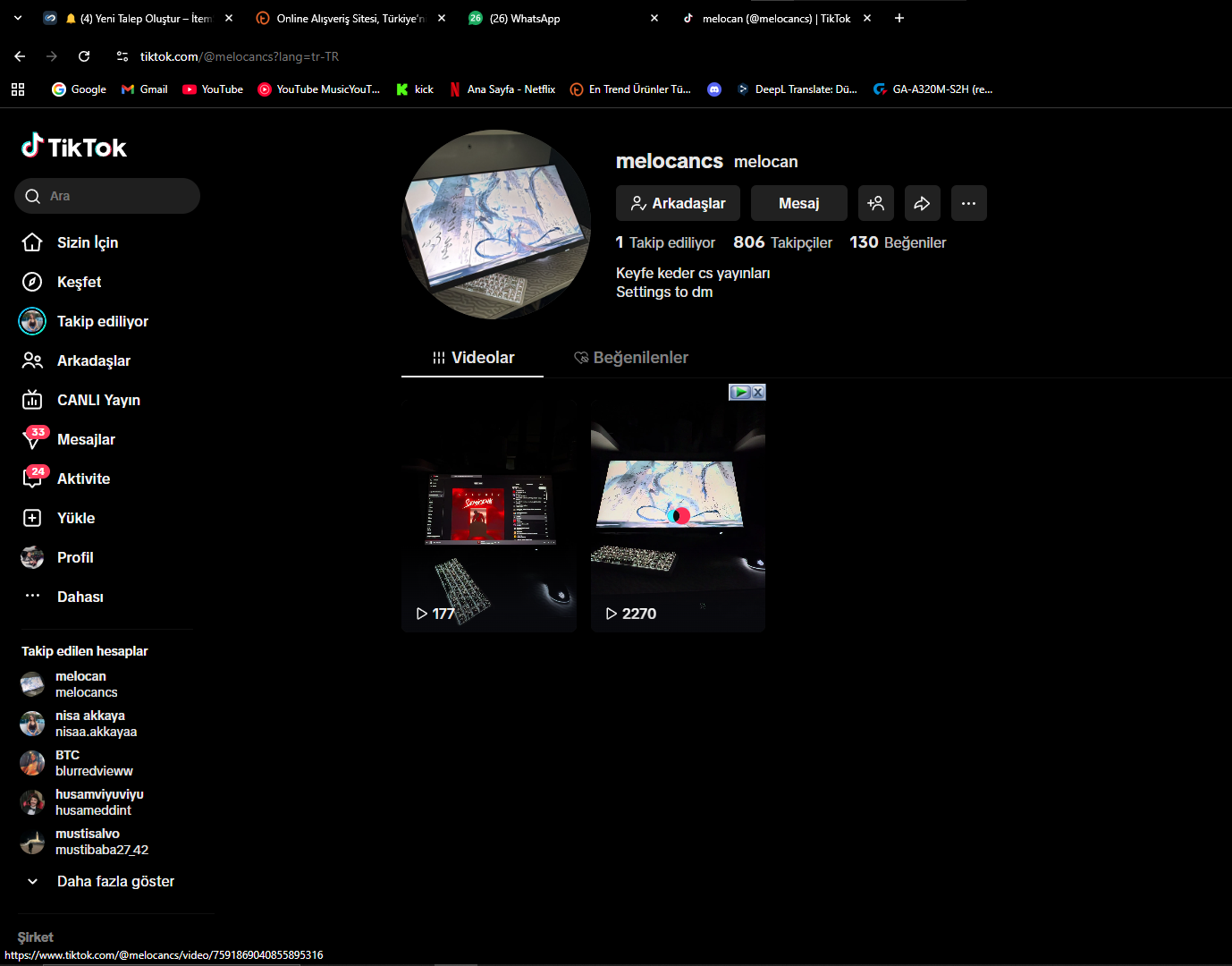Open Keşfet compass icon
The image size is (1232, 966).
tap(32, 282)
